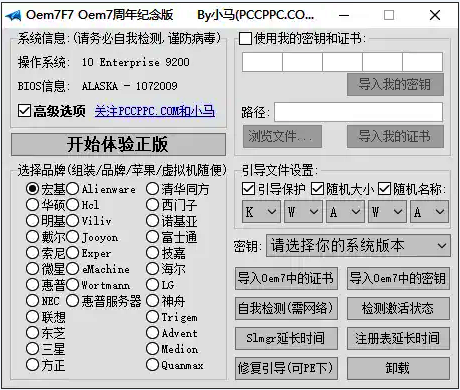Select the LG radio button
460x390 pixels.
pos(152,285)
